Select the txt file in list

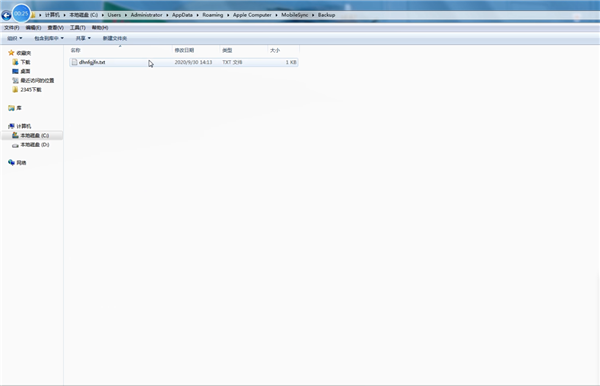pos(184,62)
